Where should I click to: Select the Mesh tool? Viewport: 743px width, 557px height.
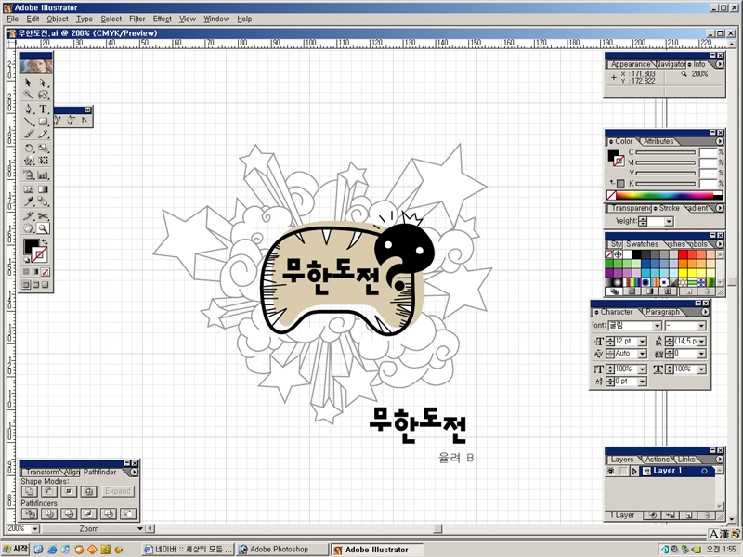pyautogui.click(x=28, y=190)
